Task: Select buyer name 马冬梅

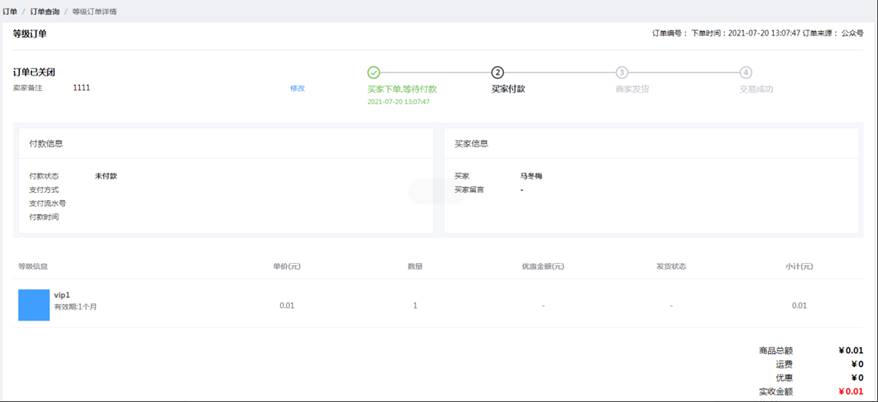Action: (x=531, y=176)
